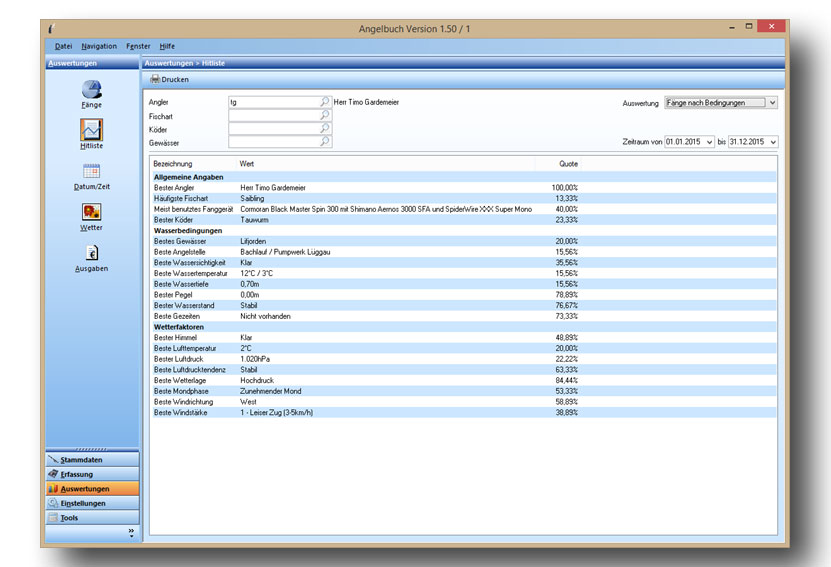Click the search icon in Angler field

click(x=324, y=102)
